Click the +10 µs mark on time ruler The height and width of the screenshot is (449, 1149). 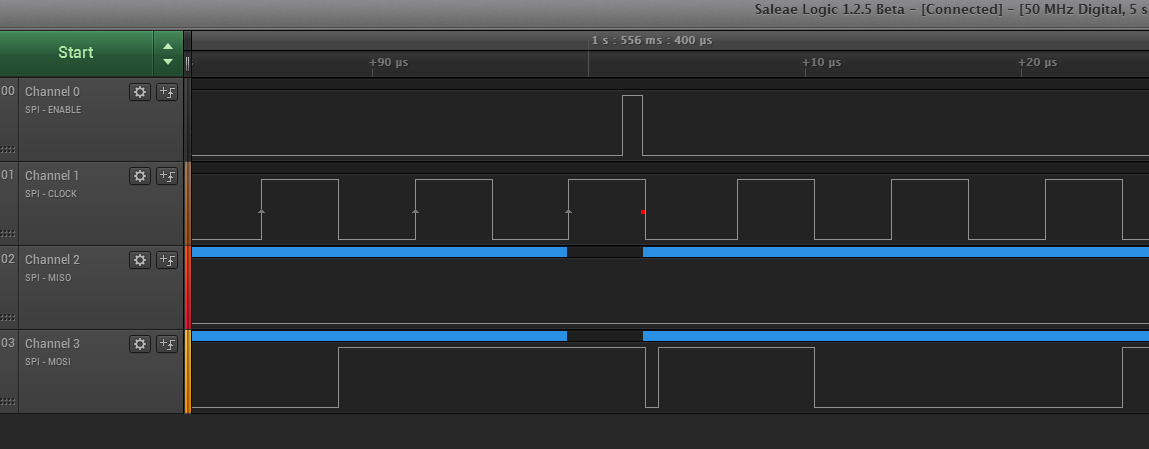click(x=821, y=63)
